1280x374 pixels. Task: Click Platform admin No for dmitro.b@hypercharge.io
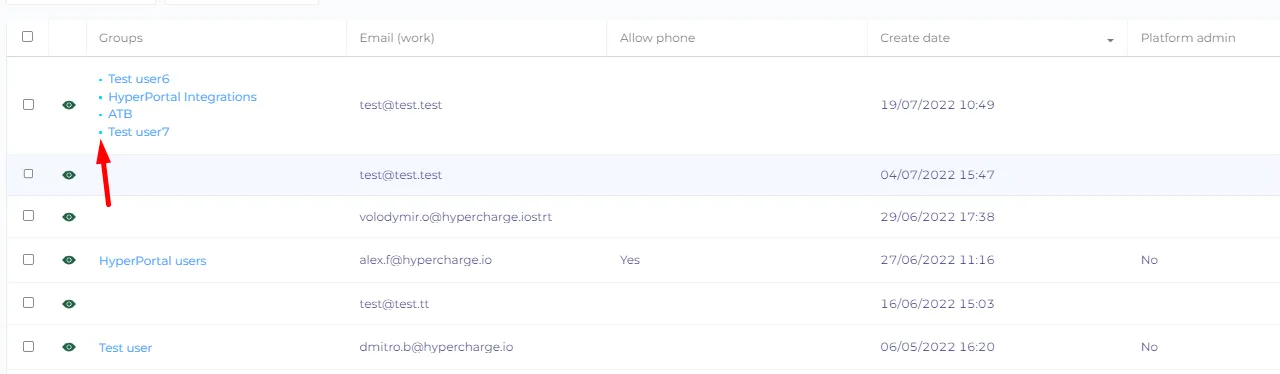tap(1149, 347)
